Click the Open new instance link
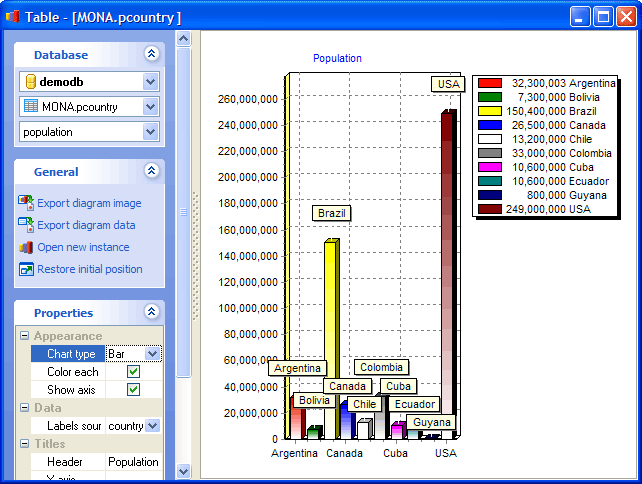This screenshot has width=642, height=484. [83, 247]
